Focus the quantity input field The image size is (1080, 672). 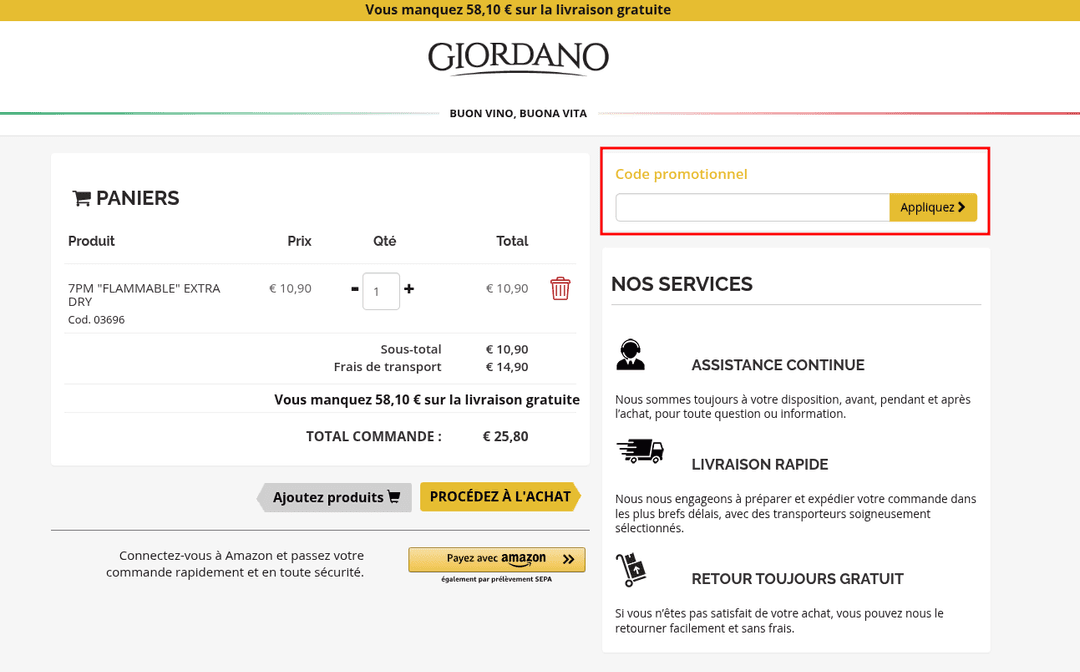[x=381, y=291]
